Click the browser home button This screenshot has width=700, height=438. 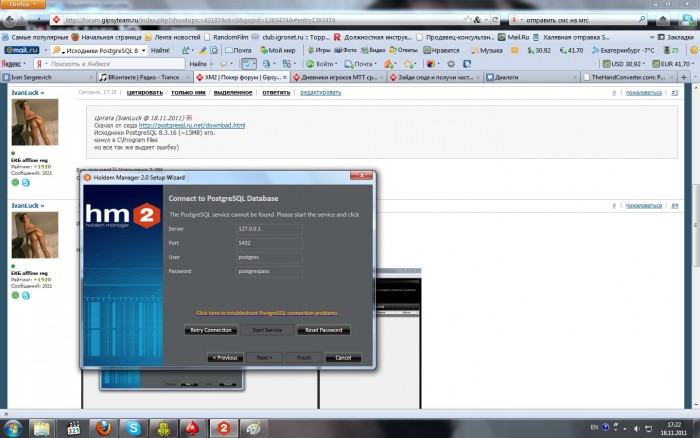[x=663, y=20]
